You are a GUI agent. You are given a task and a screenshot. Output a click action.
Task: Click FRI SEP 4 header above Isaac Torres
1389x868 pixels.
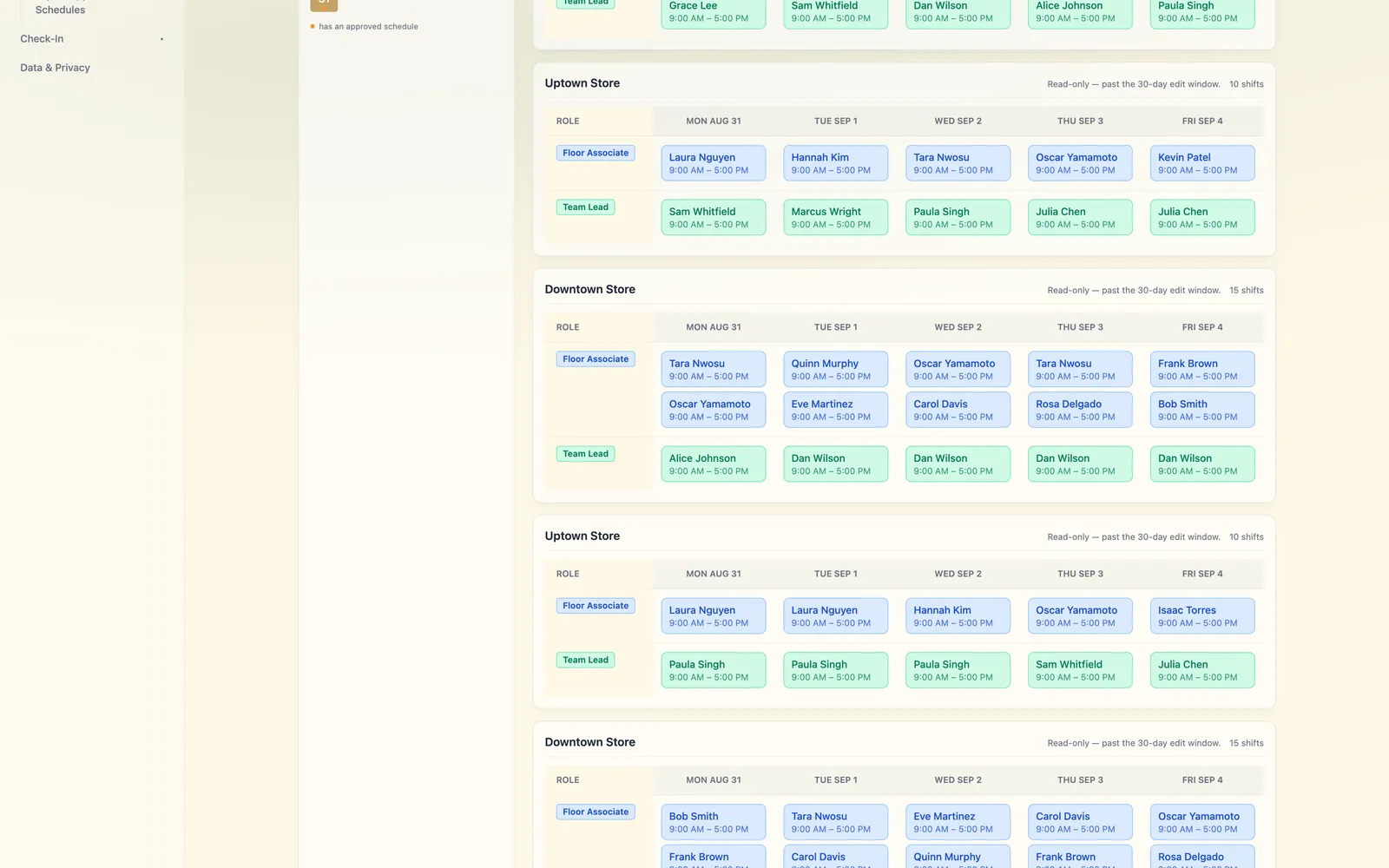coord(1202,574)
